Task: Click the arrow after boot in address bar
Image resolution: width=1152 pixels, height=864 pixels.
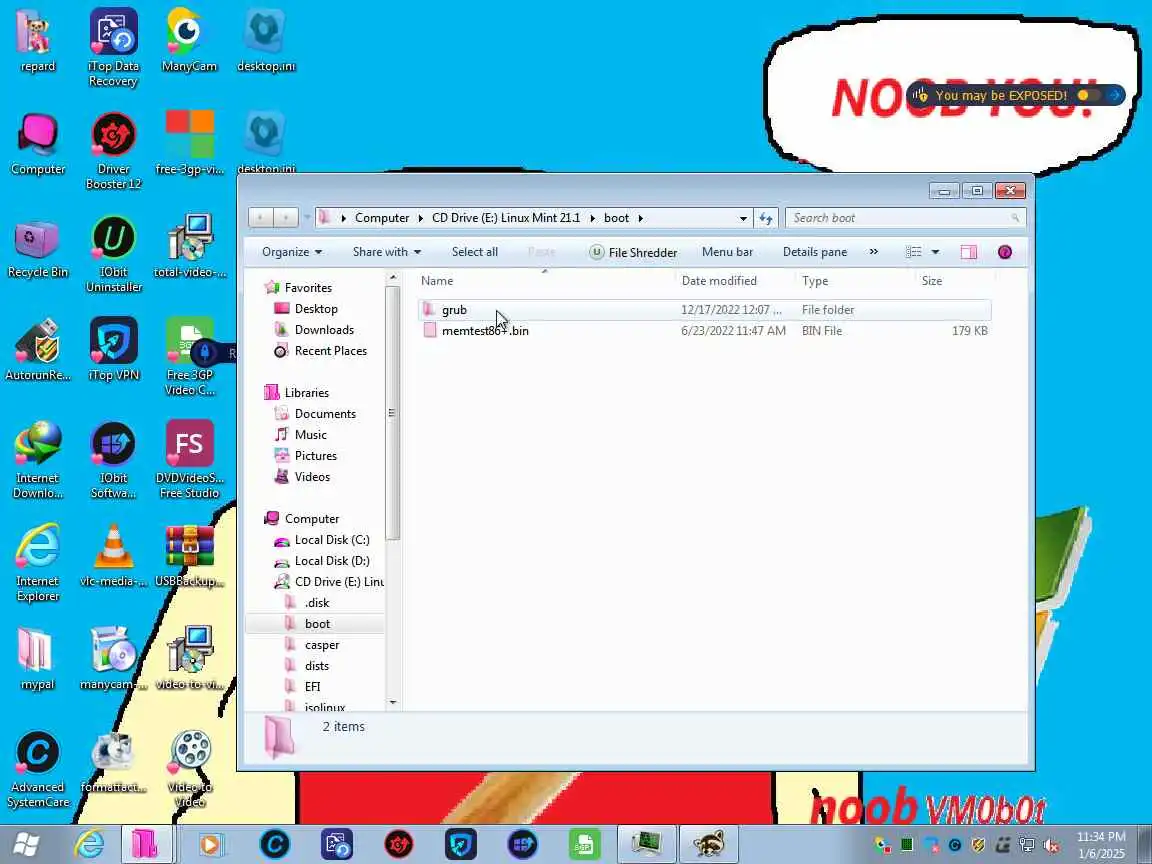Action: (641, 218)
